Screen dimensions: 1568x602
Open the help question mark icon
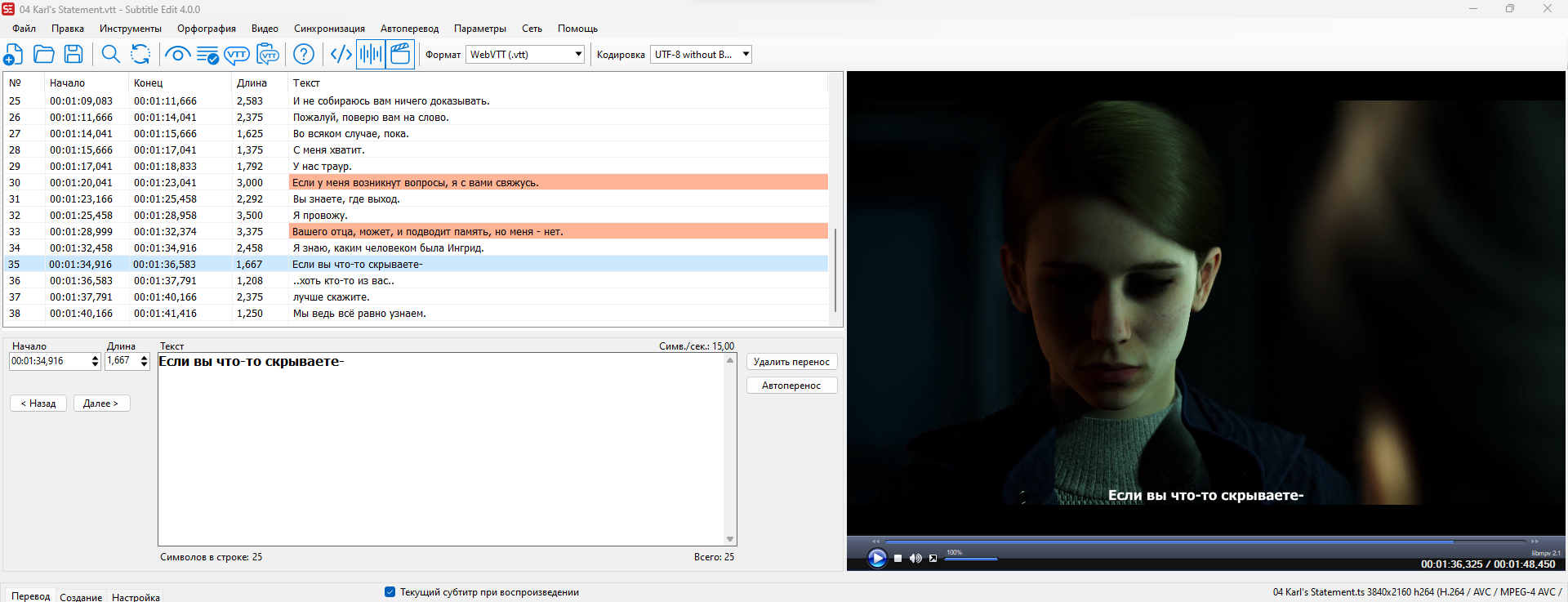coord(304,55)
